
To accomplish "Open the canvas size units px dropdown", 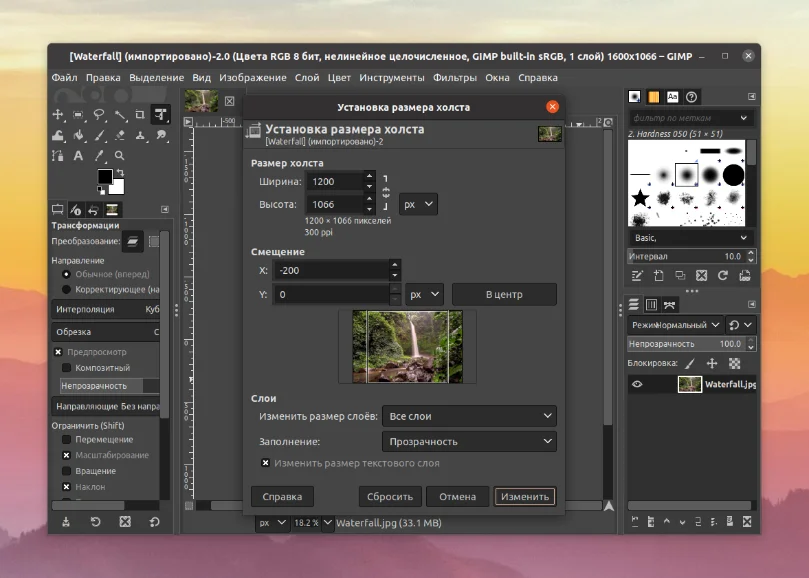I will coord(418,204).
